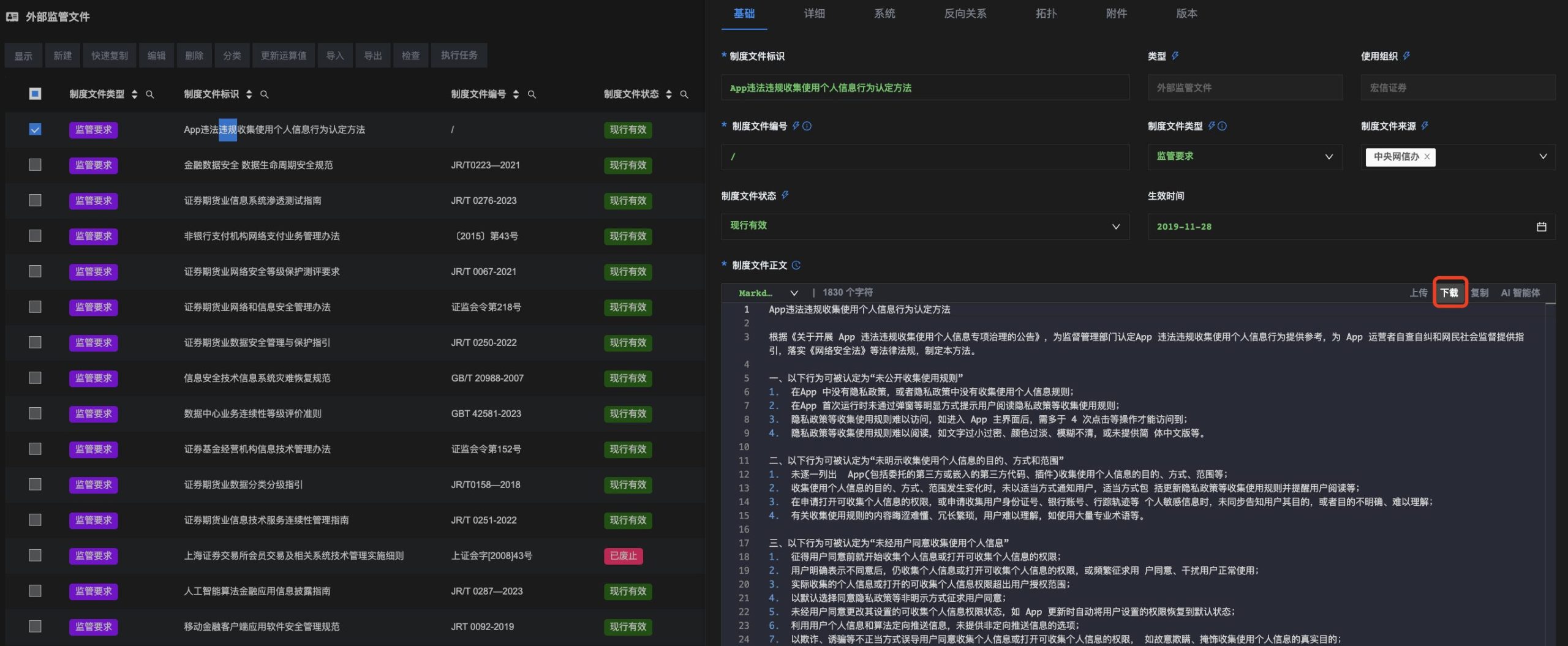Expand the 制度文件来源 dropdown
The image size is (1568, 646).
coord(1543,157)
